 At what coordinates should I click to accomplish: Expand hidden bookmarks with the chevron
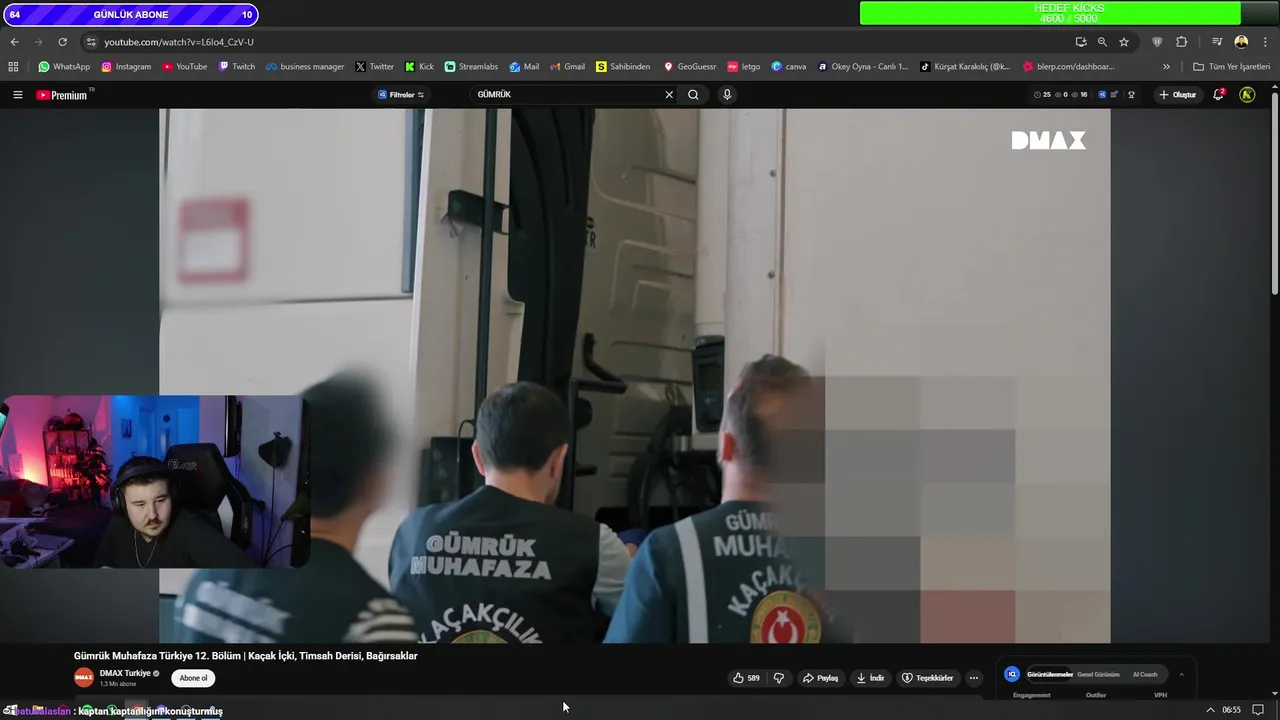(1166, 67)
